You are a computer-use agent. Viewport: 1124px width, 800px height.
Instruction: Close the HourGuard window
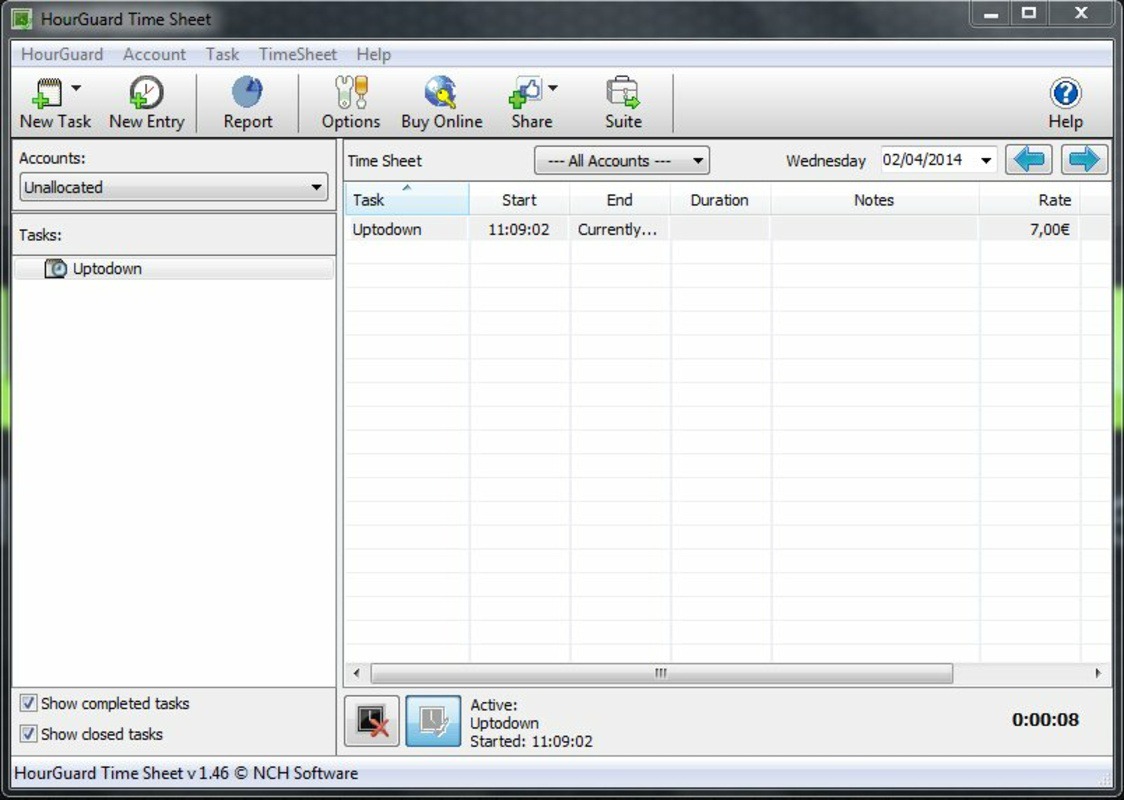[1082, 14]
